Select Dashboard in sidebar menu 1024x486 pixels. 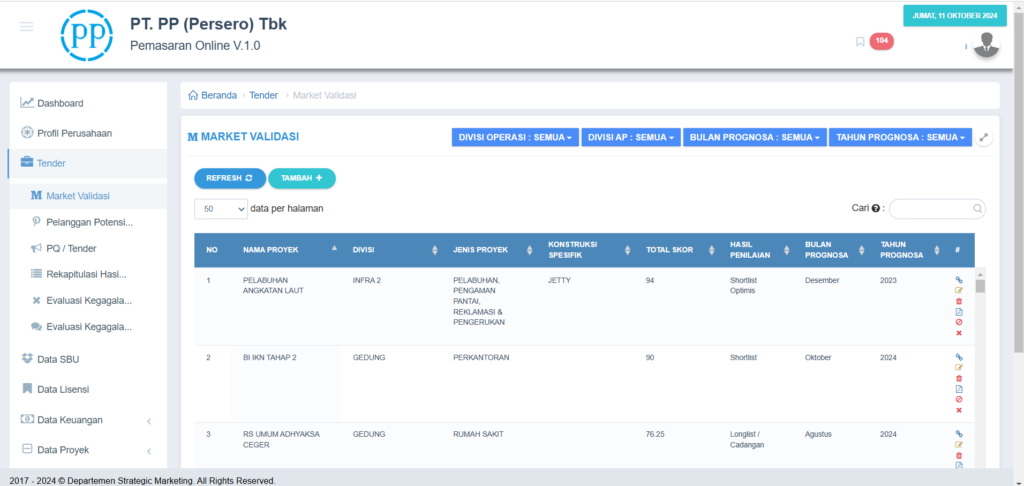(x=60, y=103)
